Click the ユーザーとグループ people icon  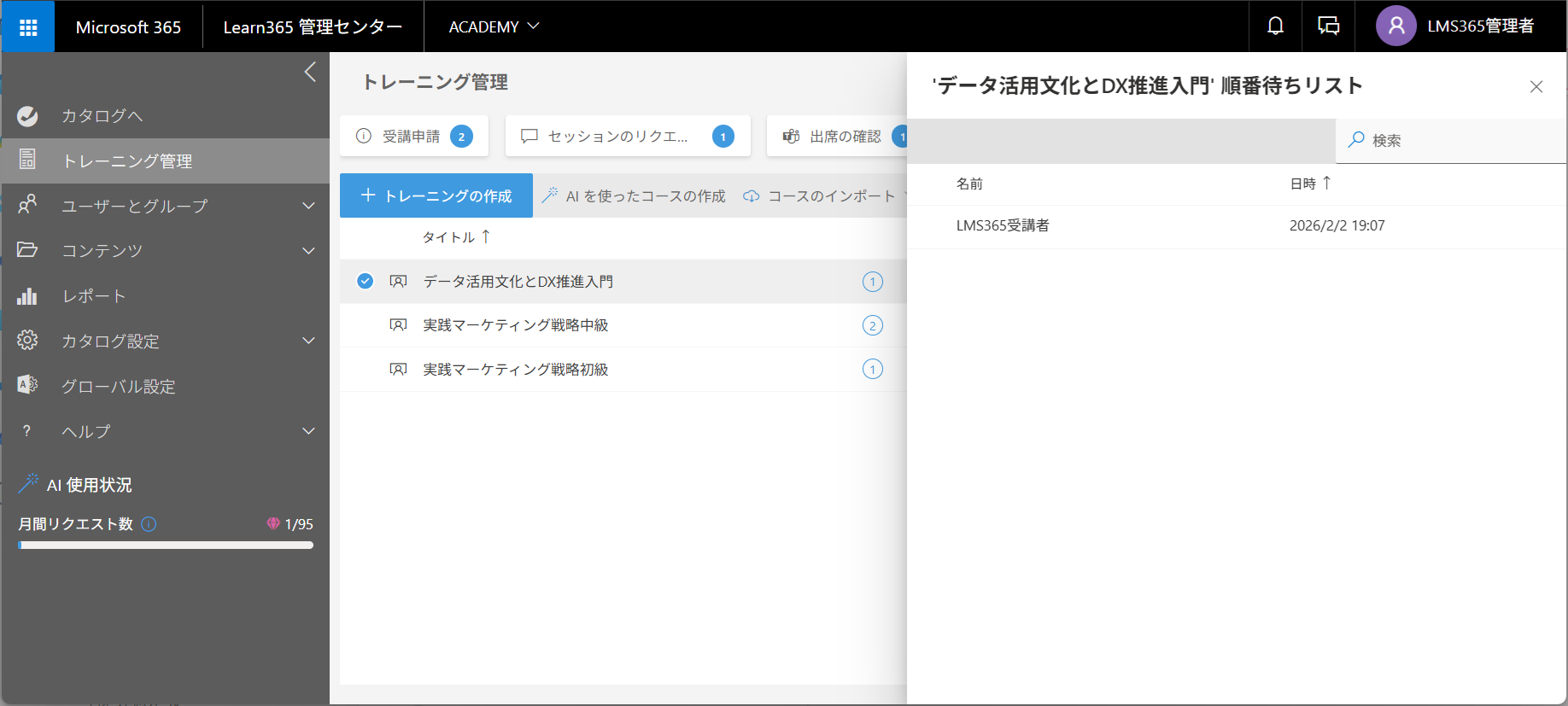point(27,205)
